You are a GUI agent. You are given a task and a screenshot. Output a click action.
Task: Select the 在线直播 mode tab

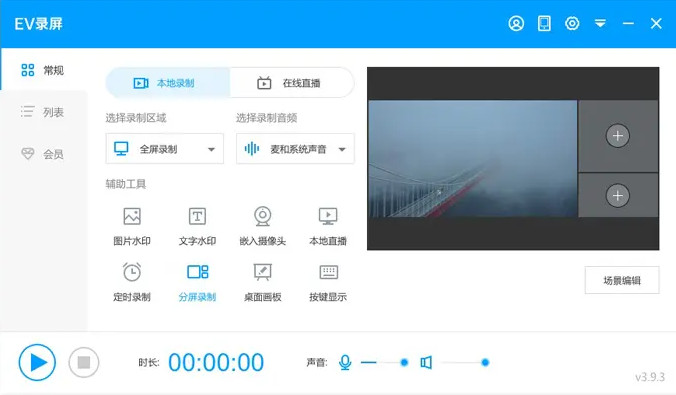tap(292, 83)
